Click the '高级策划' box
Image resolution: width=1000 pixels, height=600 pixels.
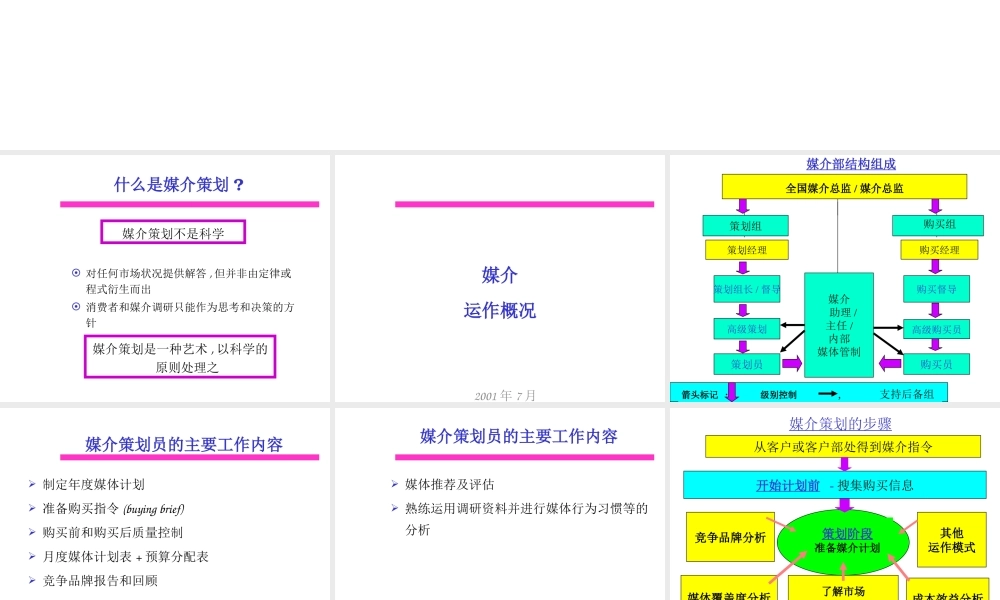click(x=747, y=329)
